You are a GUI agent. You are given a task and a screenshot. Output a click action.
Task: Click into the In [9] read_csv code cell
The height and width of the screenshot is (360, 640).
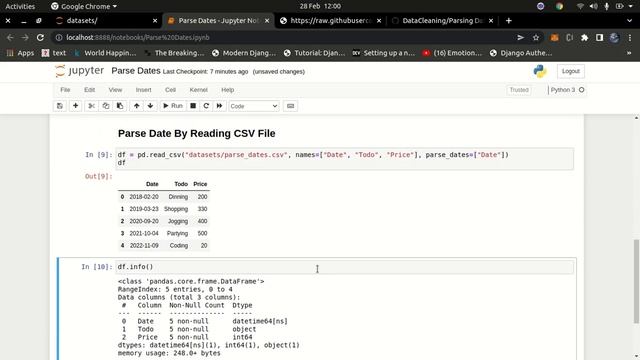coord(344,159)
